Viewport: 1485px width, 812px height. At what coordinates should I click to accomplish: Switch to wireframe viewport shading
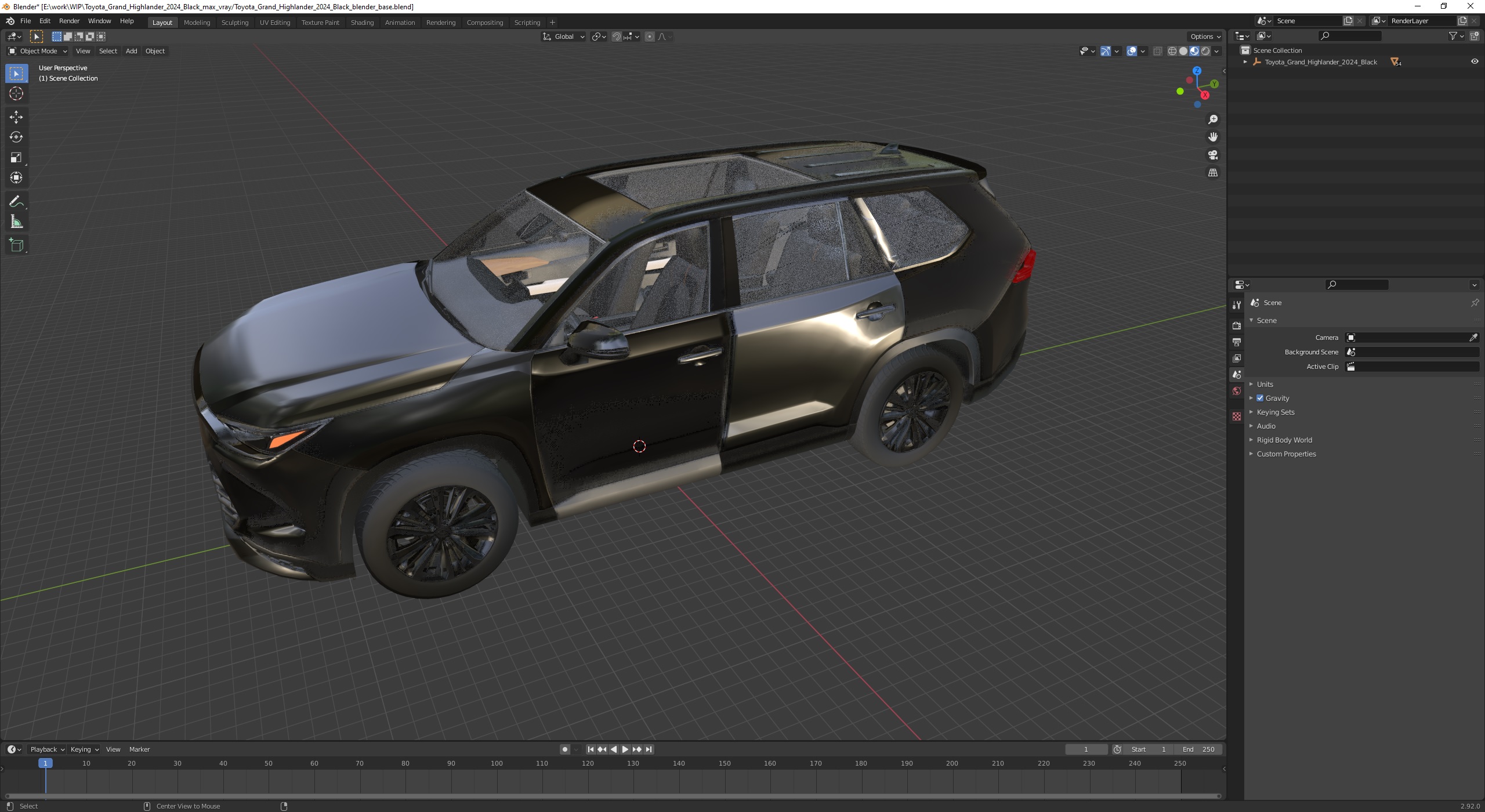click(x=1172, y=51)
